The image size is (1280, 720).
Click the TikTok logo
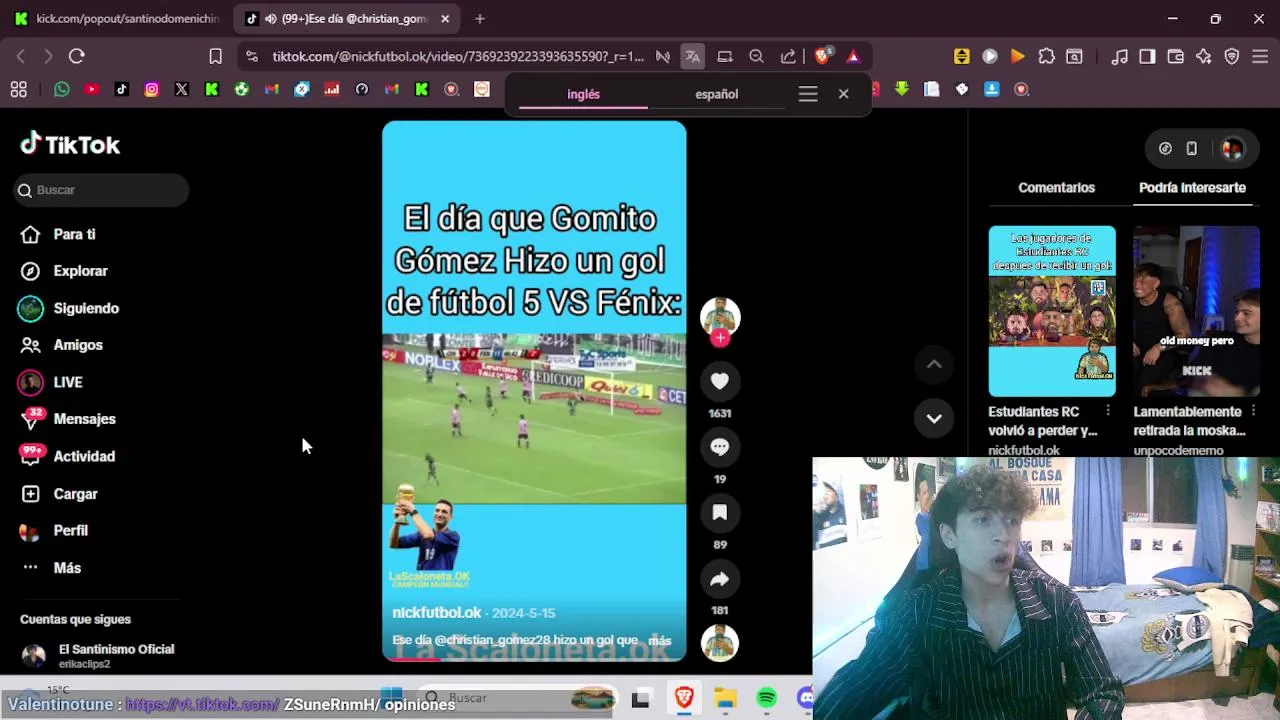pos(70,145)
